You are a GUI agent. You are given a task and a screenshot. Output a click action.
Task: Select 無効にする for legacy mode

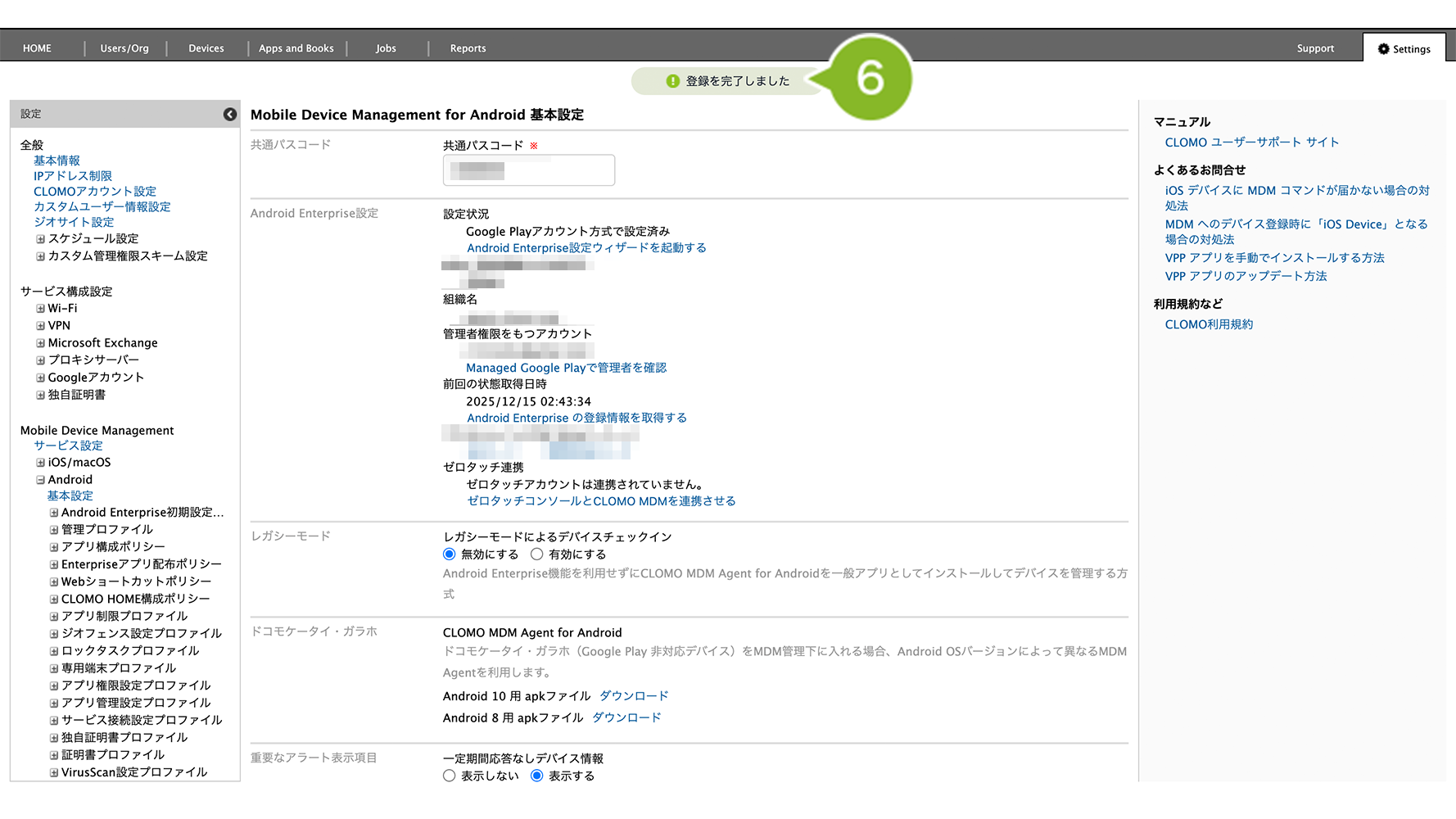(x=450, y=554)
